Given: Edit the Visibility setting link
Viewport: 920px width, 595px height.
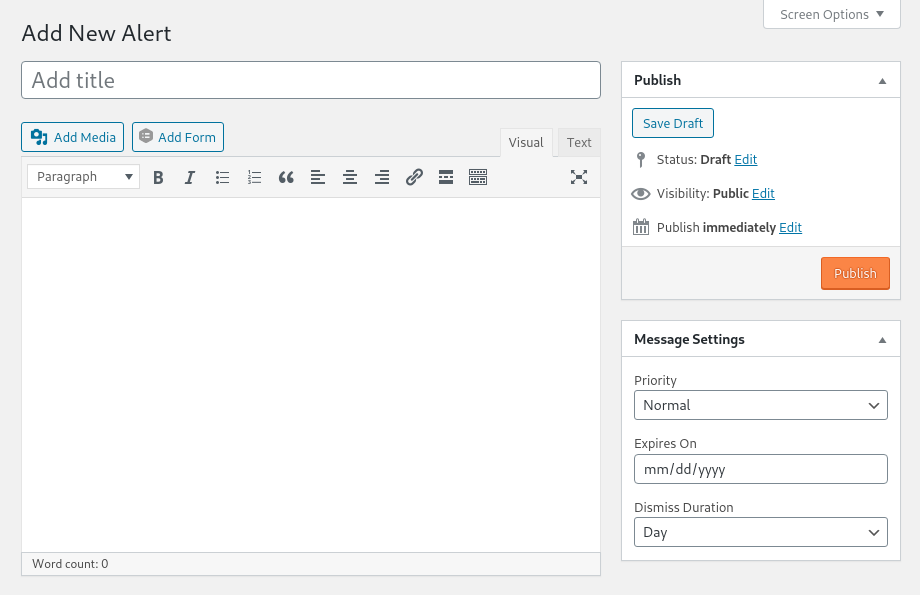Looking at the screenshot, I should (763, 193).
